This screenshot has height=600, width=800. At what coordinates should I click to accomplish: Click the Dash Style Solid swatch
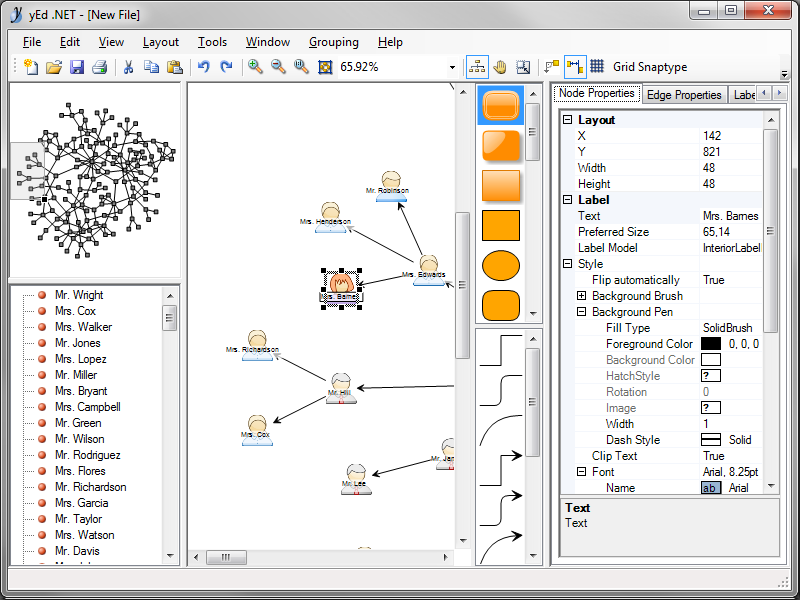pos(711,440)
